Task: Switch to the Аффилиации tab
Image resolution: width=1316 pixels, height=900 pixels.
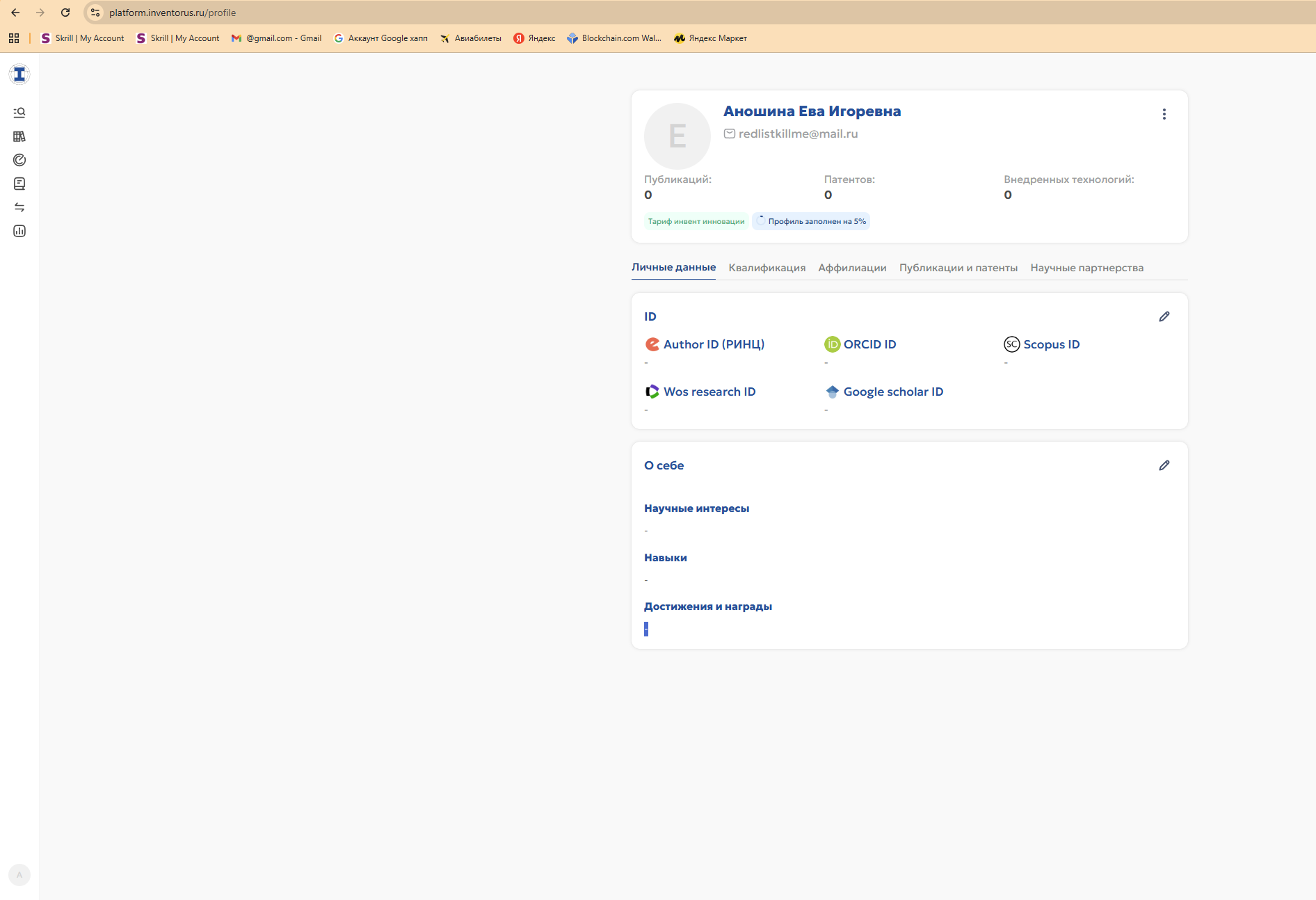Action: click(x=852, y=268)
